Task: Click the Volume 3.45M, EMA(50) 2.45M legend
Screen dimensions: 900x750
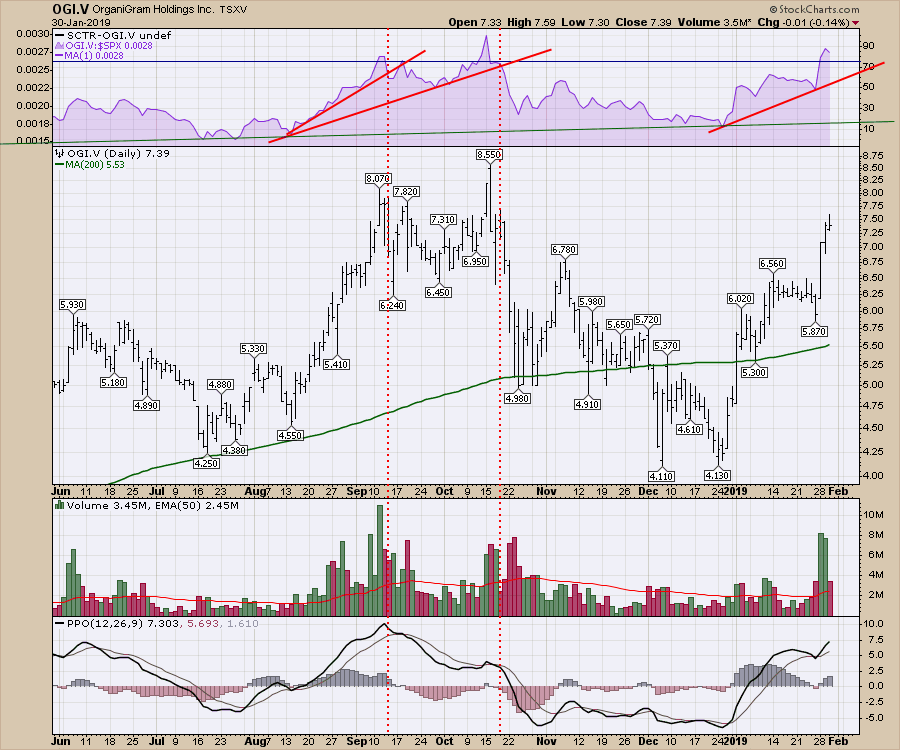Action: pyautogui.click(x=153, y=506)
